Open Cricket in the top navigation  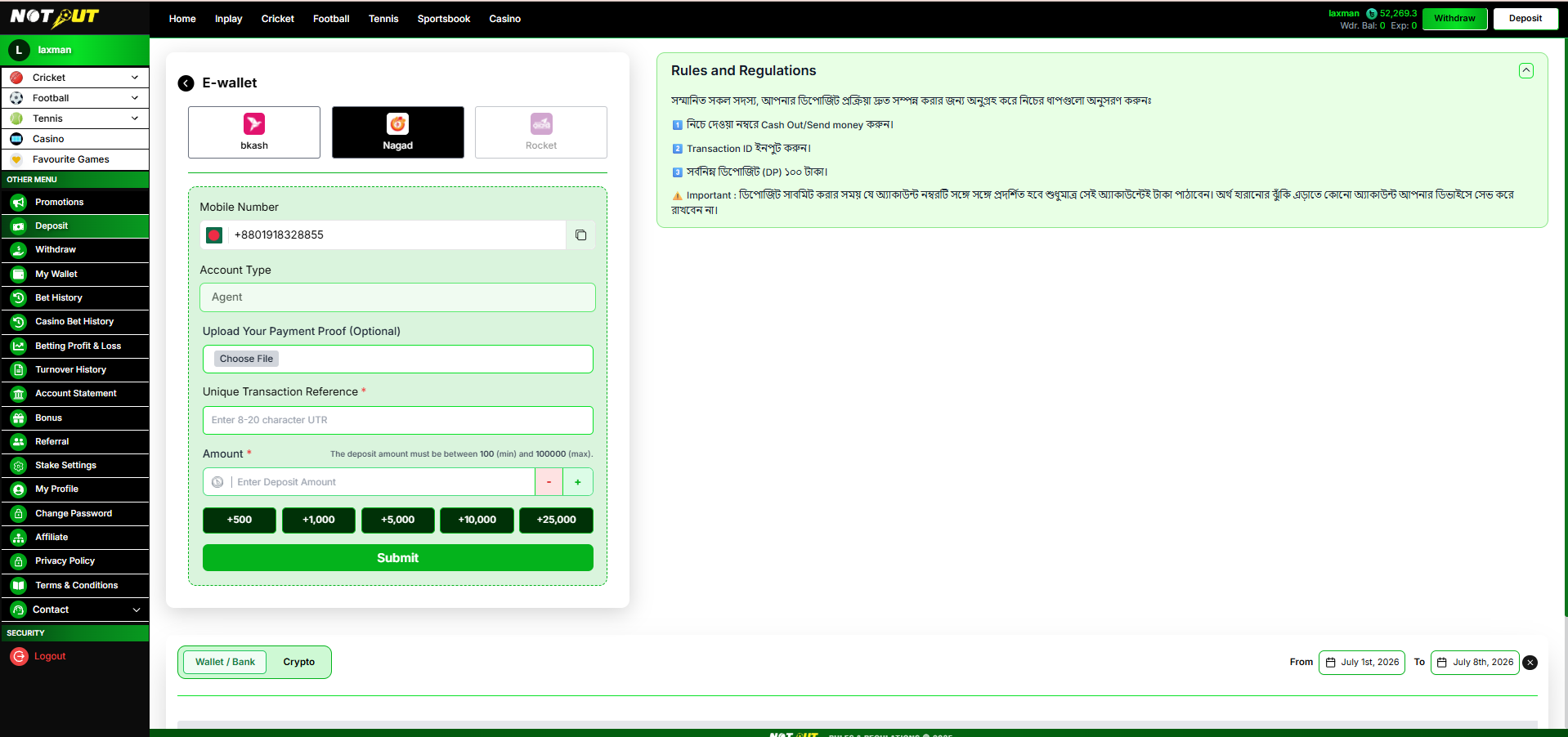[x=278, y=19]
